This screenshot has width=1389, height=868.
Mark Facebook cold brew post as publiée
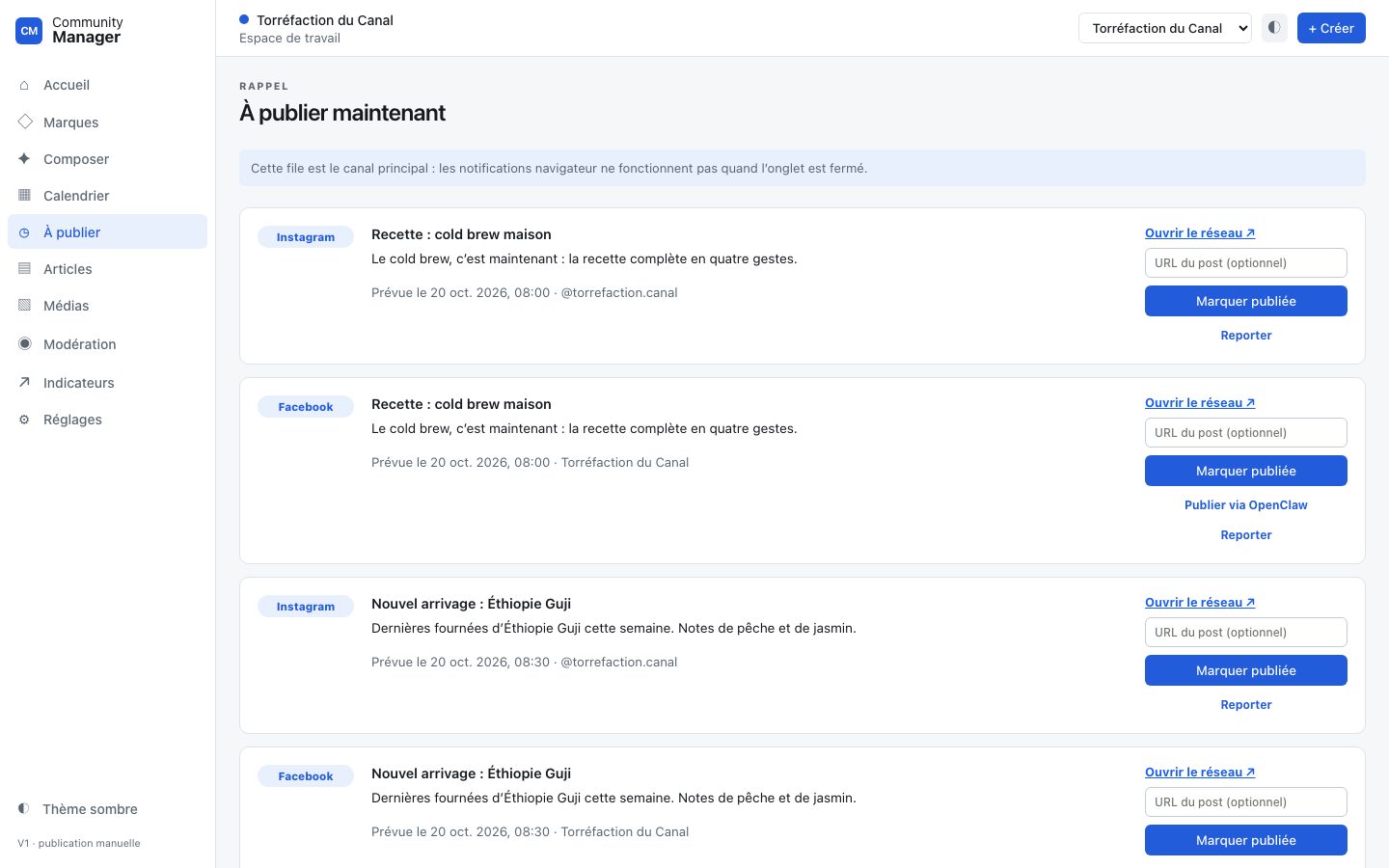(x=1246, y=471)
